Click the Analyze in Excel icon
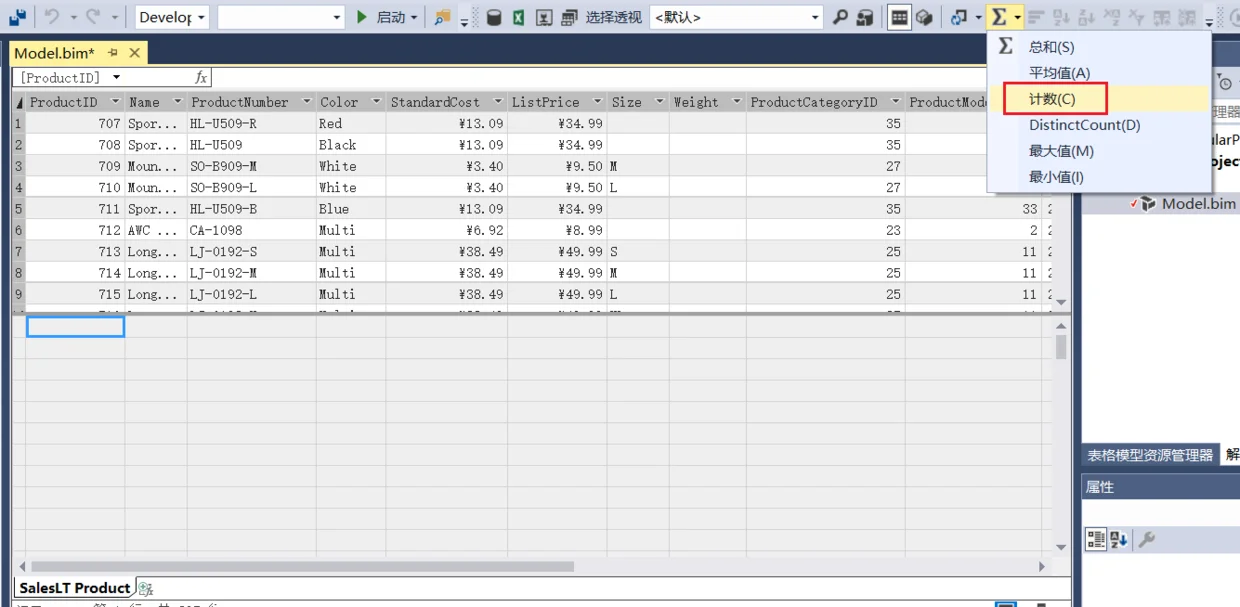 pos(519,17)
